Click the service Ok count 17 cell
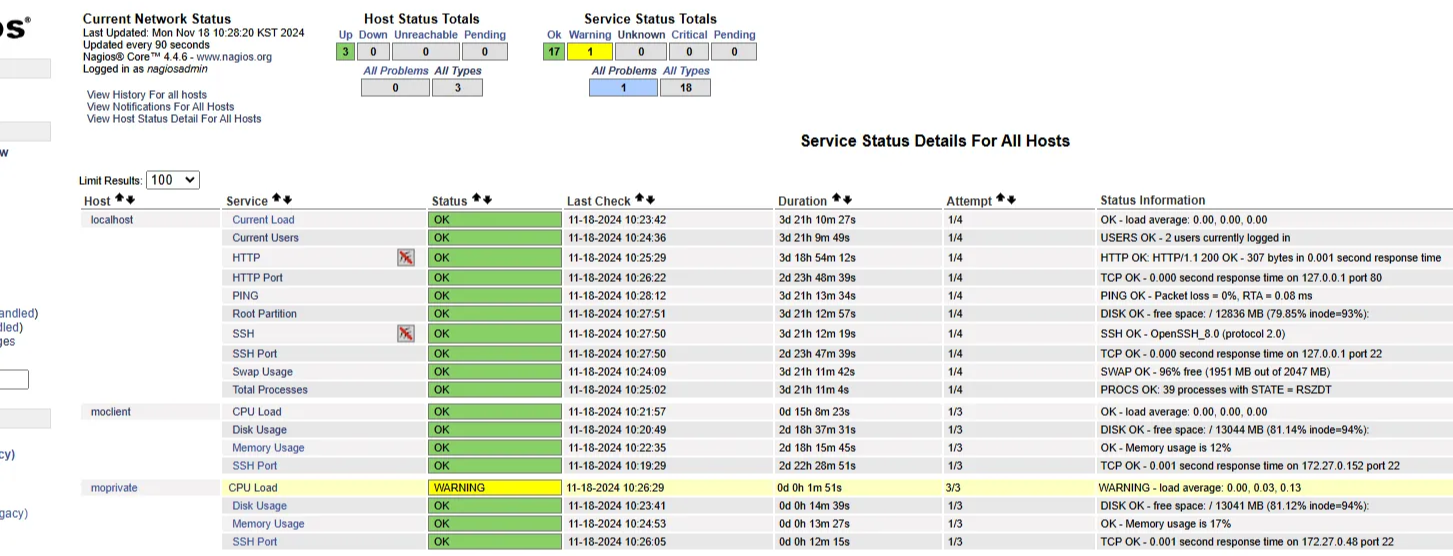This screenshot has width=1453, height=556. (554, 52)
